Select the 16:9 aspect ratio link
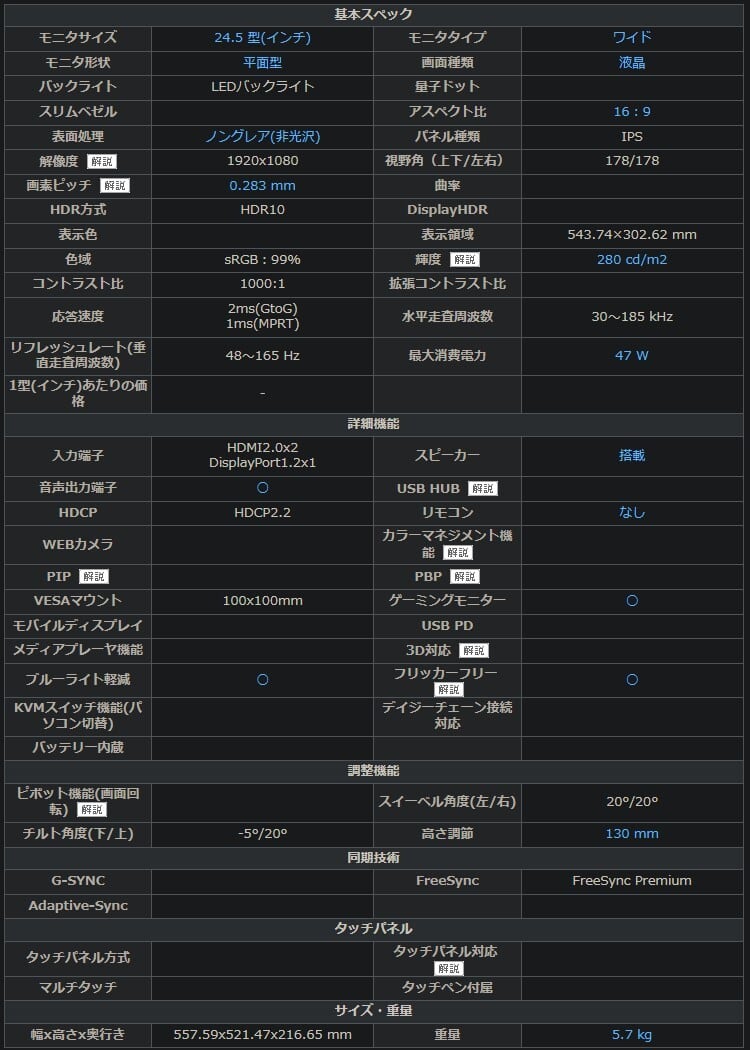This screenshot has width=750, height=1050. click(x=632, y=112)
